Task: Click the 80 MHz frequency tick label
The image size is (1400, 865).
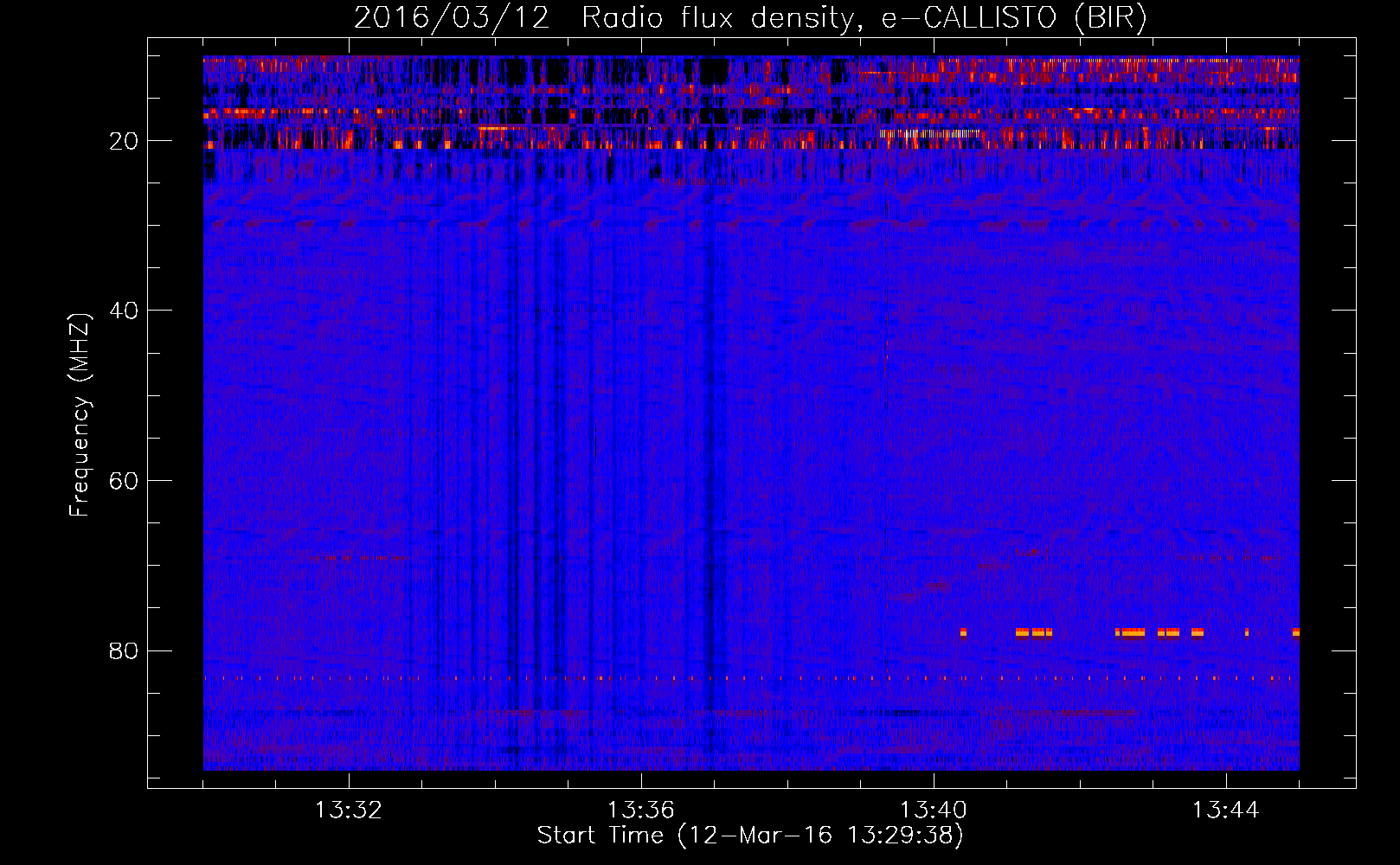Action: (x=124, y=650)
